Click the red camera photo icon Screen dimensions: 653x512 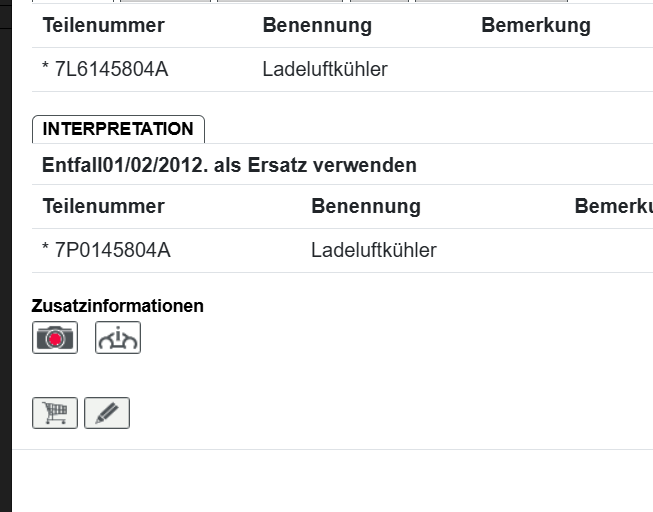[x=55, y=338]
